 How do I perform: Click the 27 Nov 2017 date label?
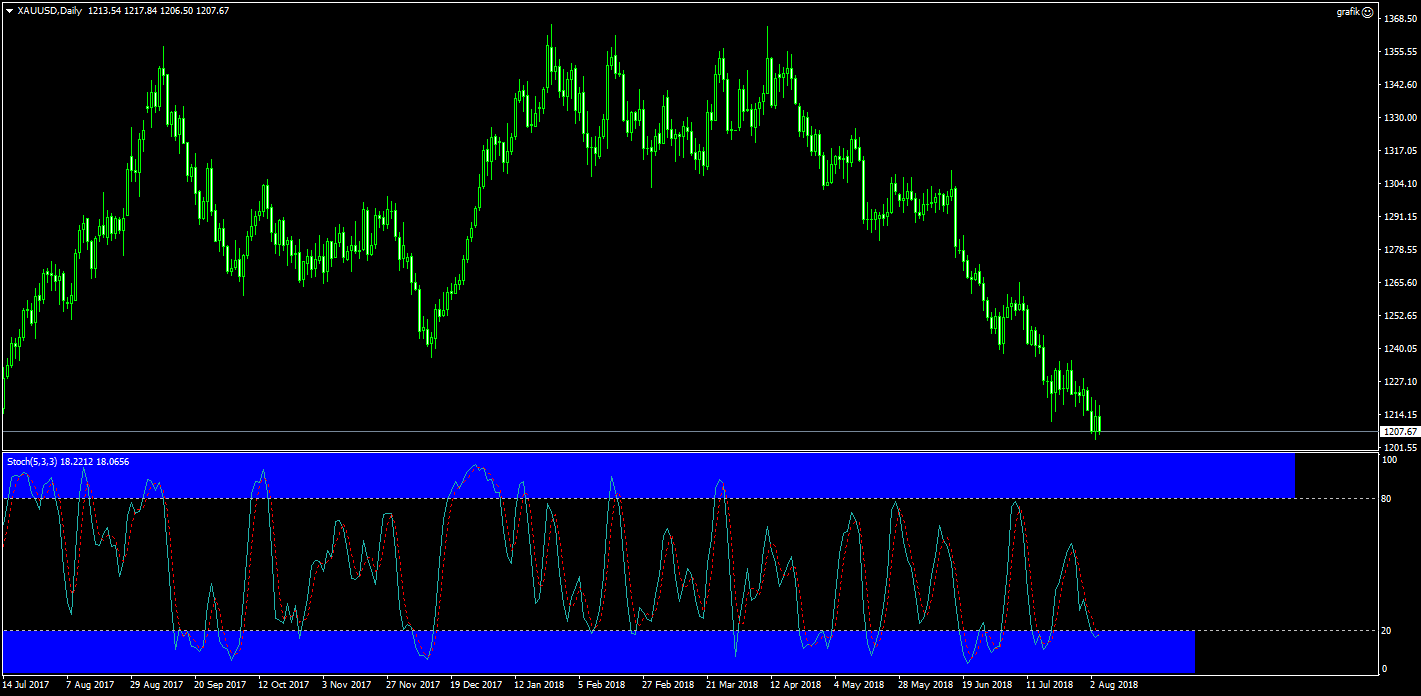pos(412,685)
